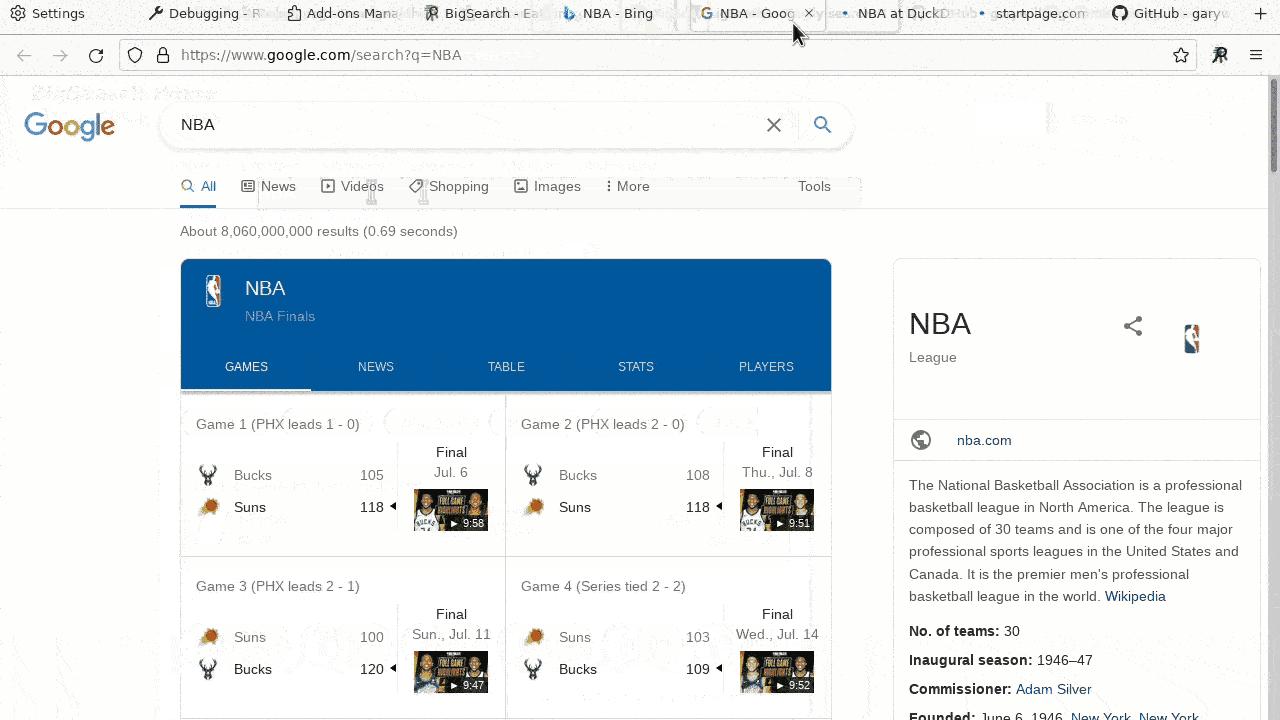Click Suns logo in Game 1
Screen dimensions: 1280x720
(209, 507)
